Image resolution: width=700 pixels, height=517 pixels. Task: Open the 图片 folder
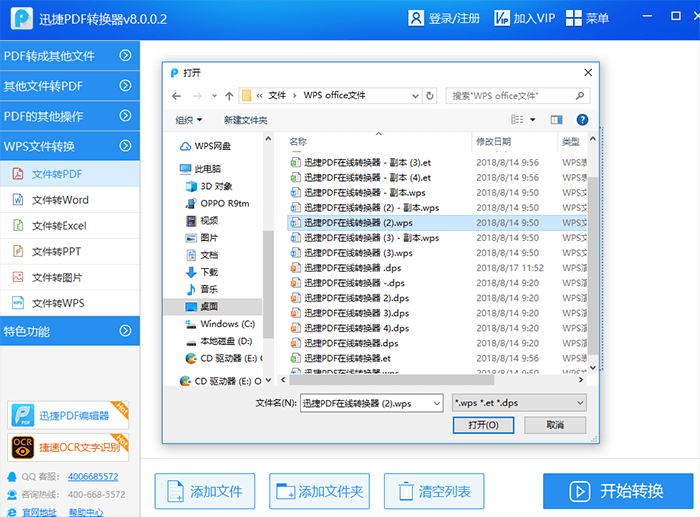point(202,238)
